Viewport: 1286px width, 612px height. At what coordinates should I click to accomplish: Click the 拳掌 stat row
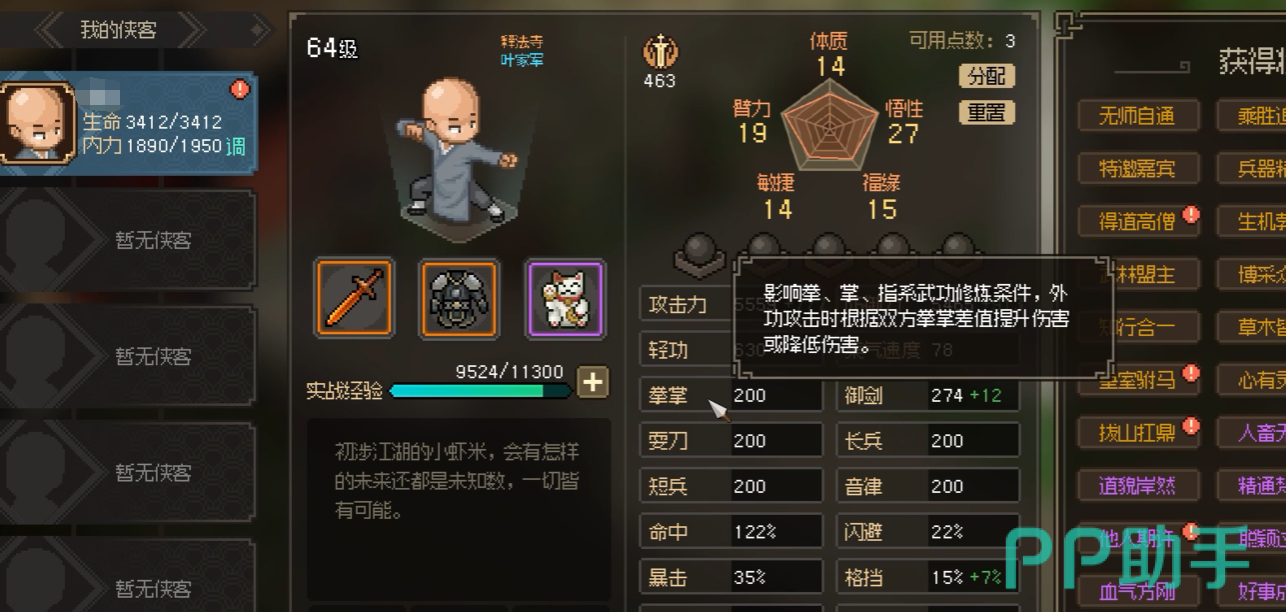click(731, 395)
